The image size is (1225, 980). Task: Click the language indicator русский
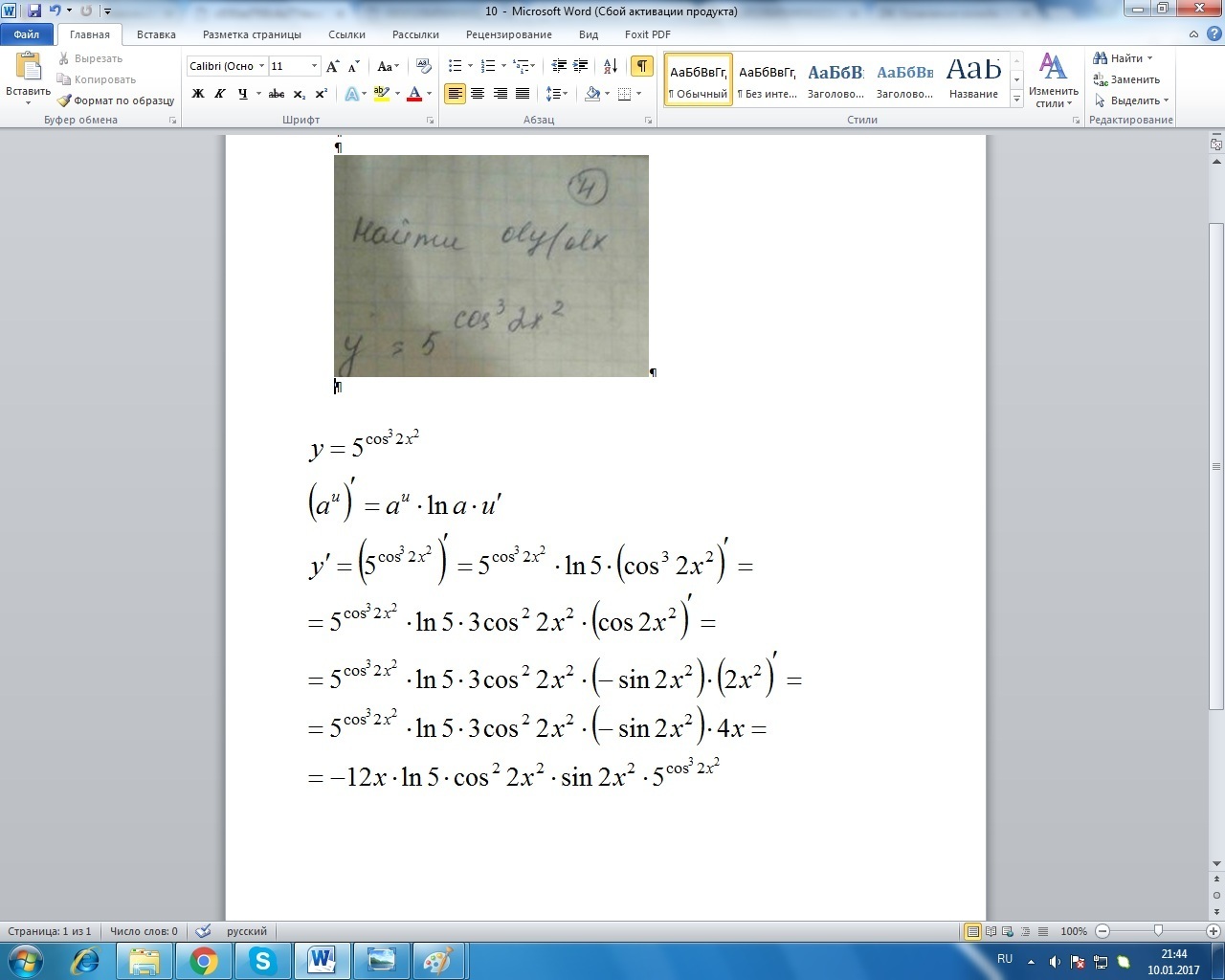click(x=247, y=931)
